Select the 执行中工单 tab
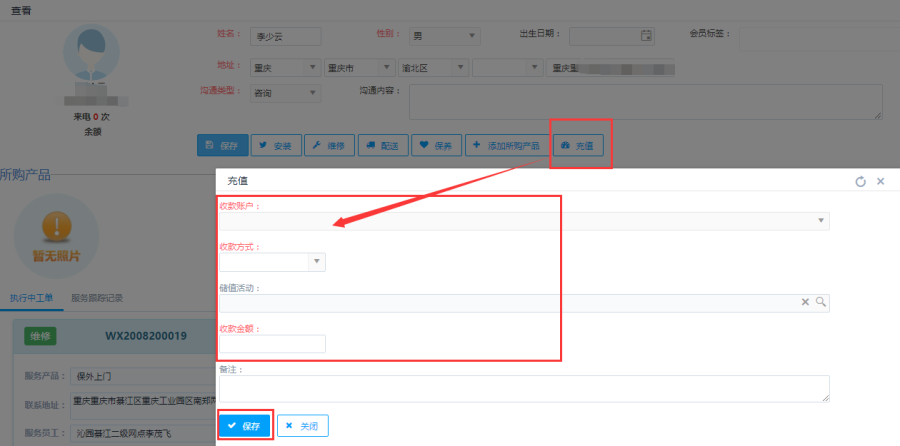This screenshot has height=446, width=900. coord(32,298)
